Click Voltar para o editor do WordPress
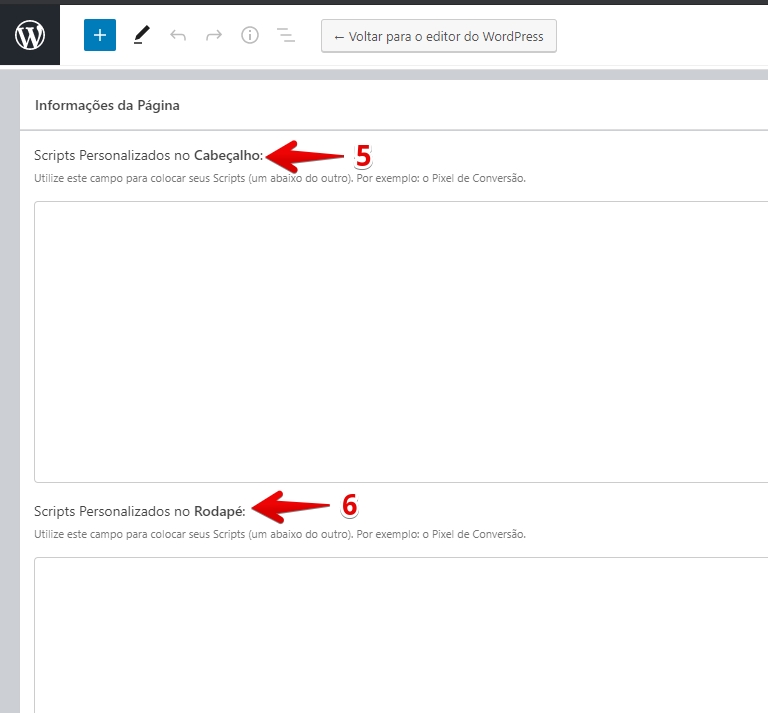Image resolution: width=768 pixels, height=713 pixels. point(438,37)
